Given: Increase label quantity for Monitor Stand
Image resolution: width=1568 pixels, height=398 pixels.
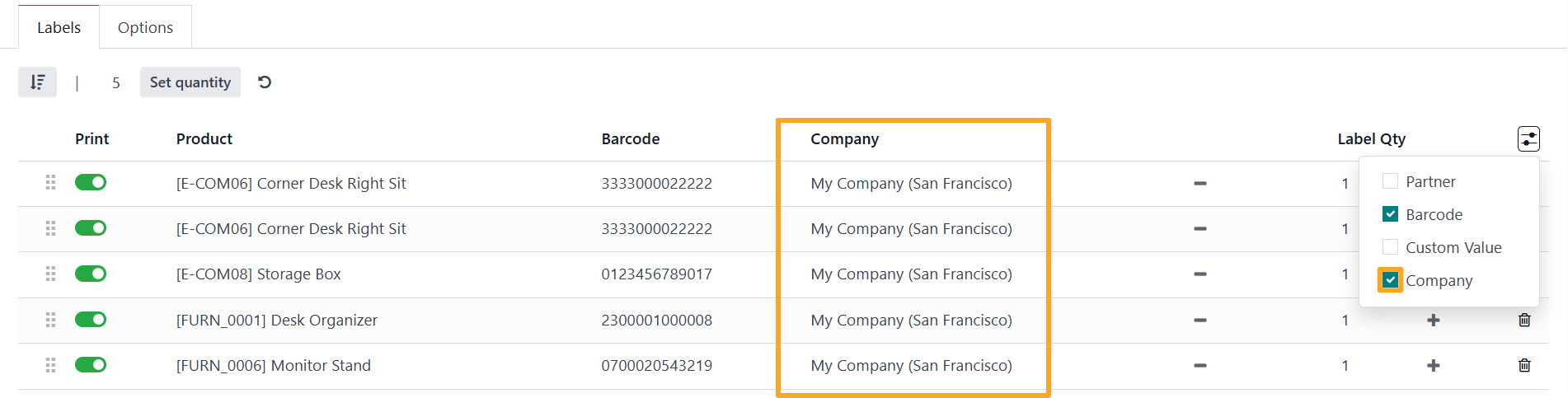Looking at the screenshot, I should (x=1434, y=365).
